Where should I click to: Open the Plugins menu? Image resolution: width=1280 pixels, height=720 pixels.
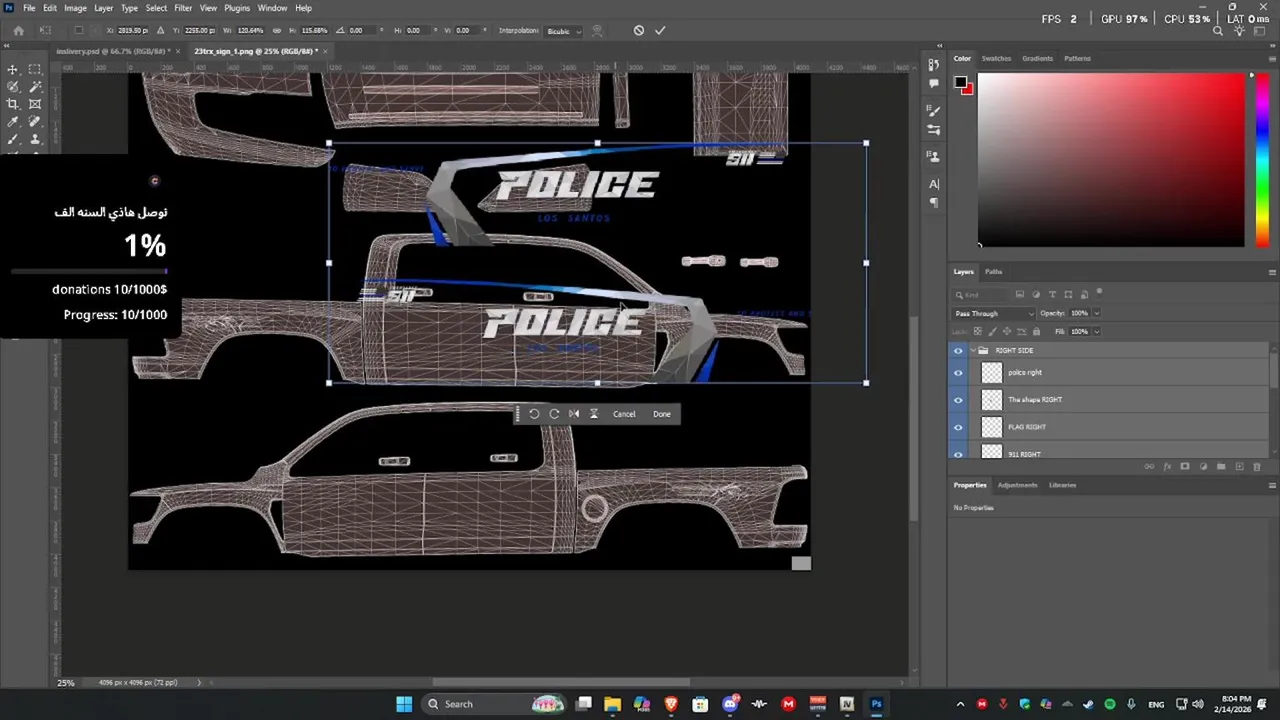[237, 8]
